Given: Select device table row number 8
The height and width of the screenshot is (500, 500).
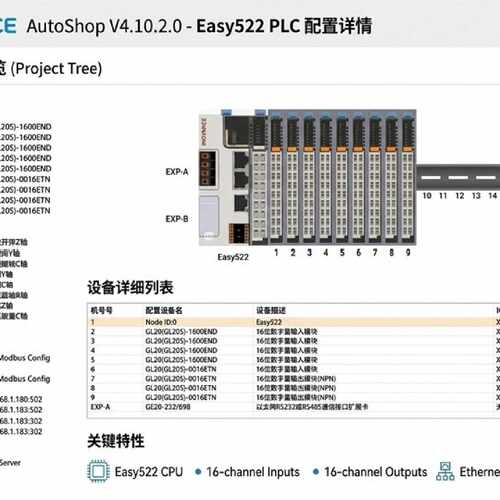Looking at the screenshot, I should (293, 388).
